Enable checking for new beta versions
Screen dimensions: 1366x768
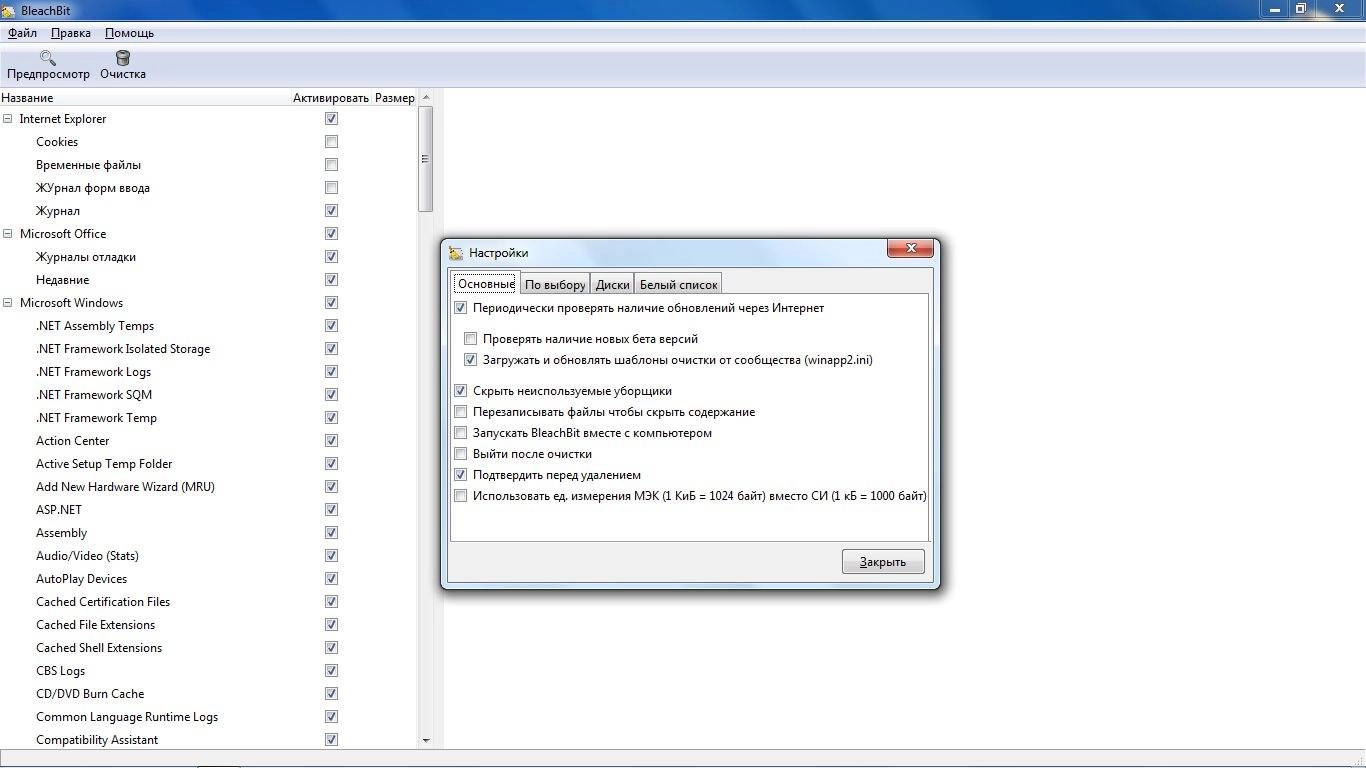pos(471,339)
